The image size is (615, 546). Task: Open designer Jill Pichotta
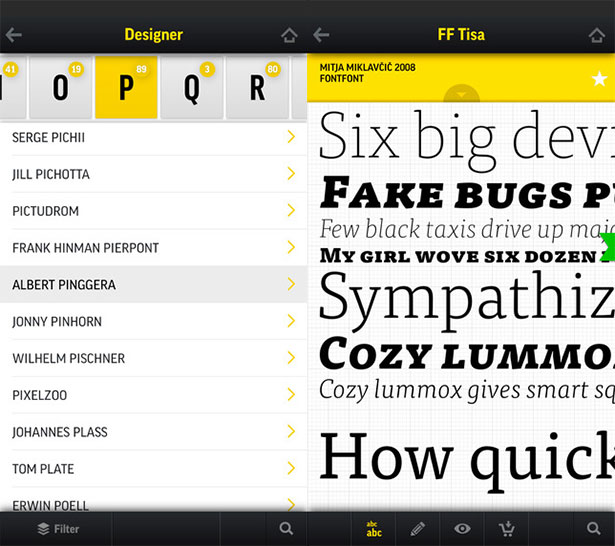click(153, 174)
